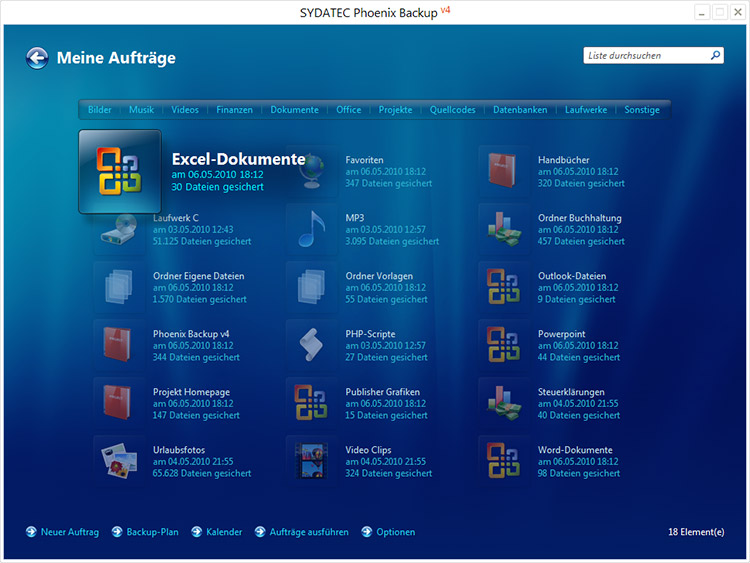This screenshot has width=750, height=563.
Task: Open the Handbücher book icon
Action: click(x=504, y=171)
